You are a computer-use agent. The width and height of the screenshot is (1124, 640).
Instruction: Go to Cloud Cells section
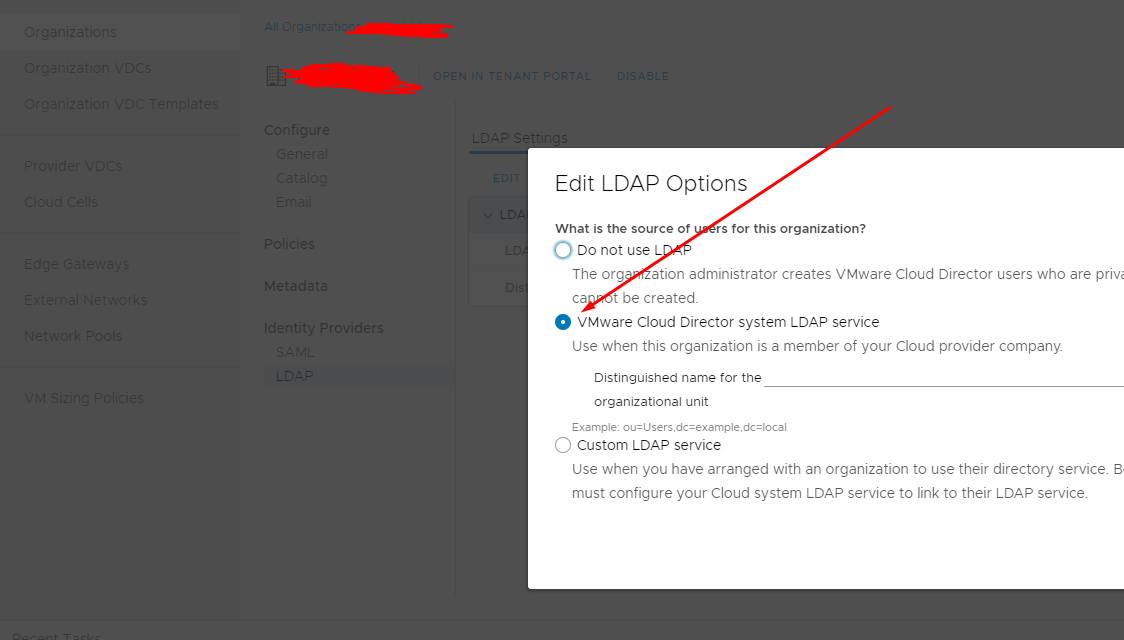pyautogui.click(x=61, y=202)
